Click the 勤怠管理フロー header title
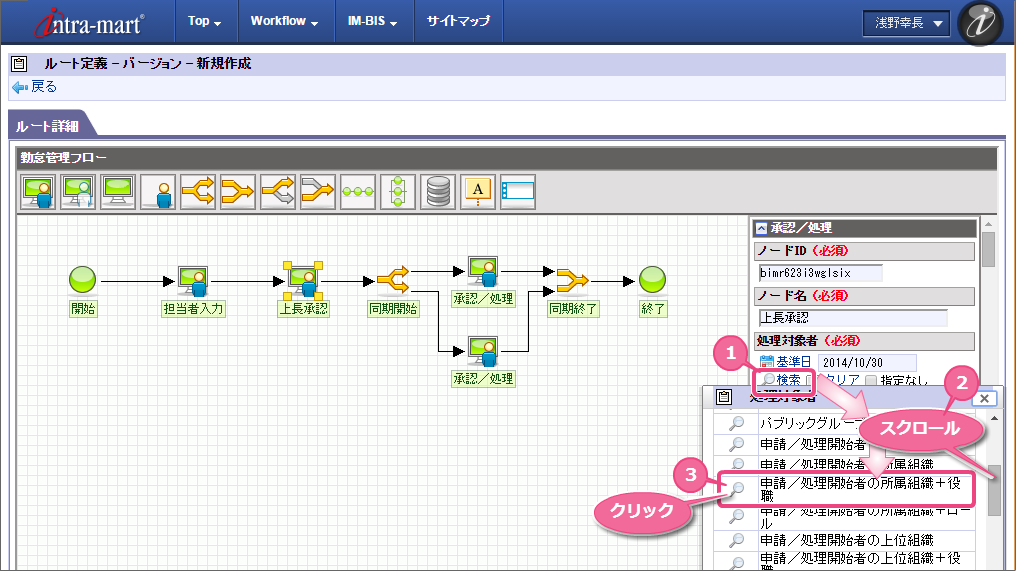Screen dimensions: 1016x571 64,157
